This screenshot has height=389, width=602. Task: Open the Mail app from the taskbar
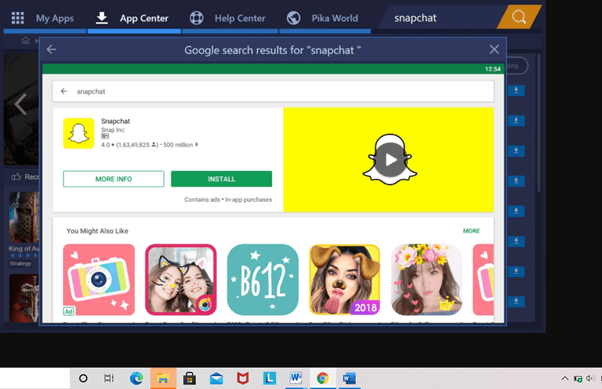(x=217, y=378)
